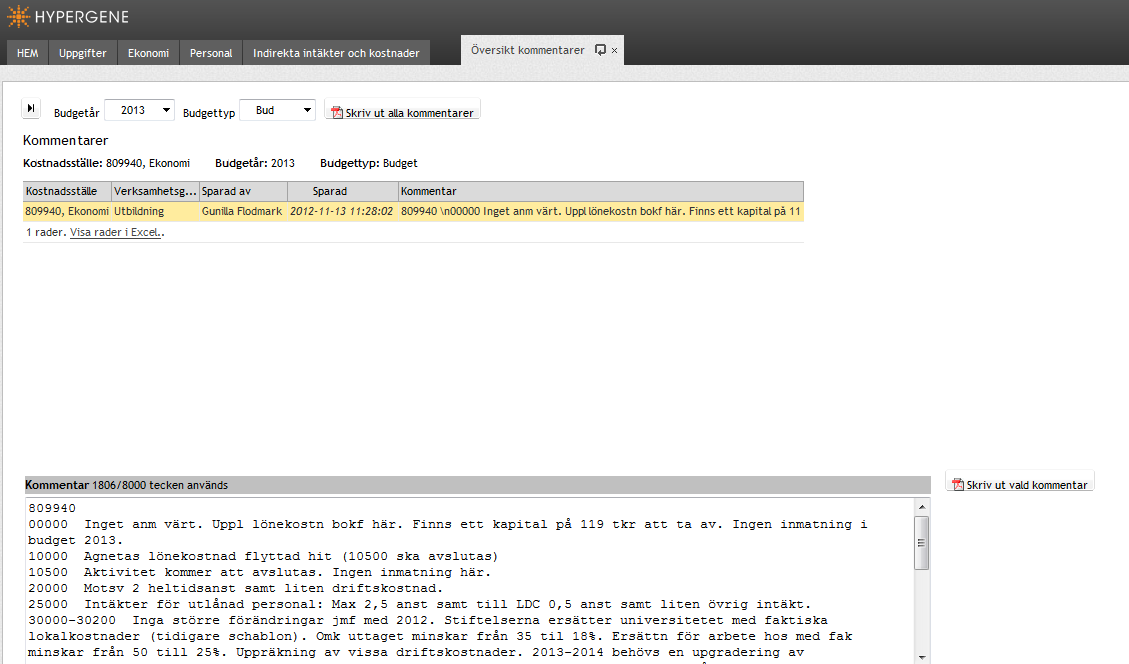Screen dimensions: 1129x664
Task: Go to the HEM tab
Action: pos(27,53)
